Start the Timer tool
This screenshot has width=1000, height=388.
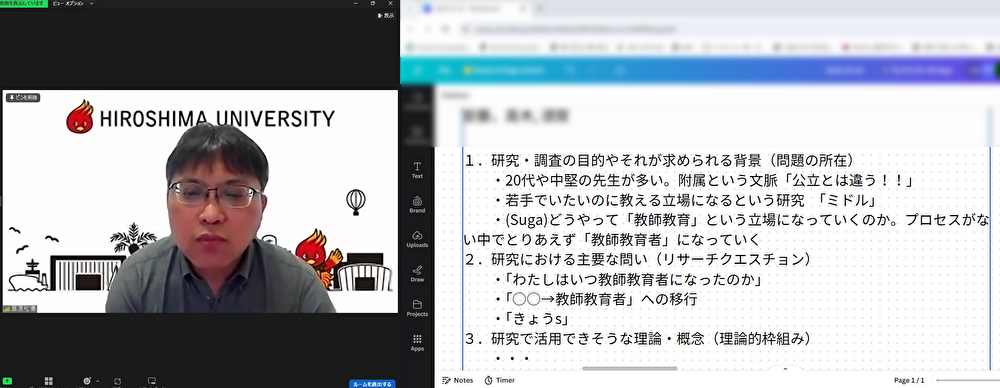point(499,380)
